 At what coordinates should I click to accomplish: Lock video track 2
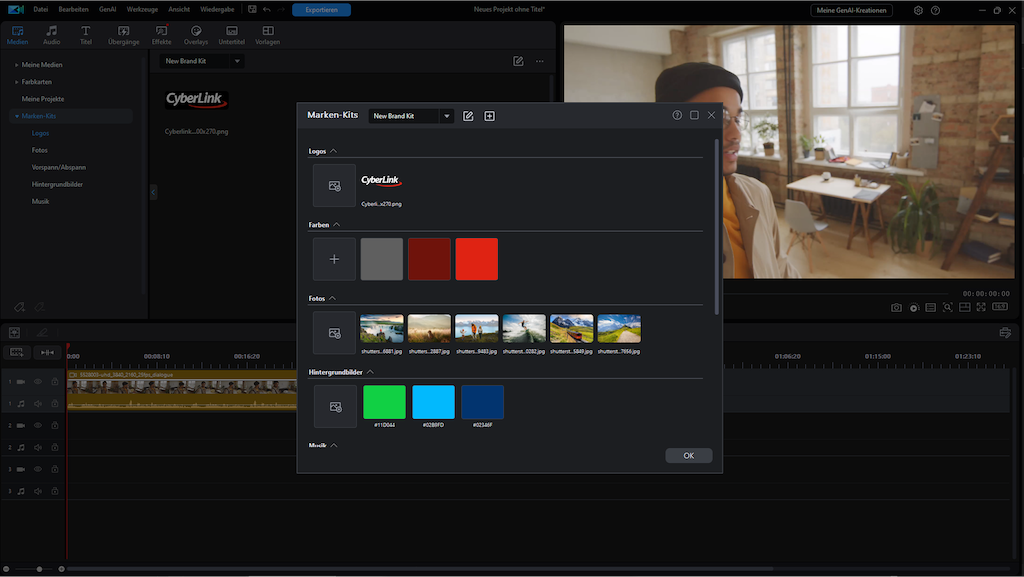coord(55,426)
